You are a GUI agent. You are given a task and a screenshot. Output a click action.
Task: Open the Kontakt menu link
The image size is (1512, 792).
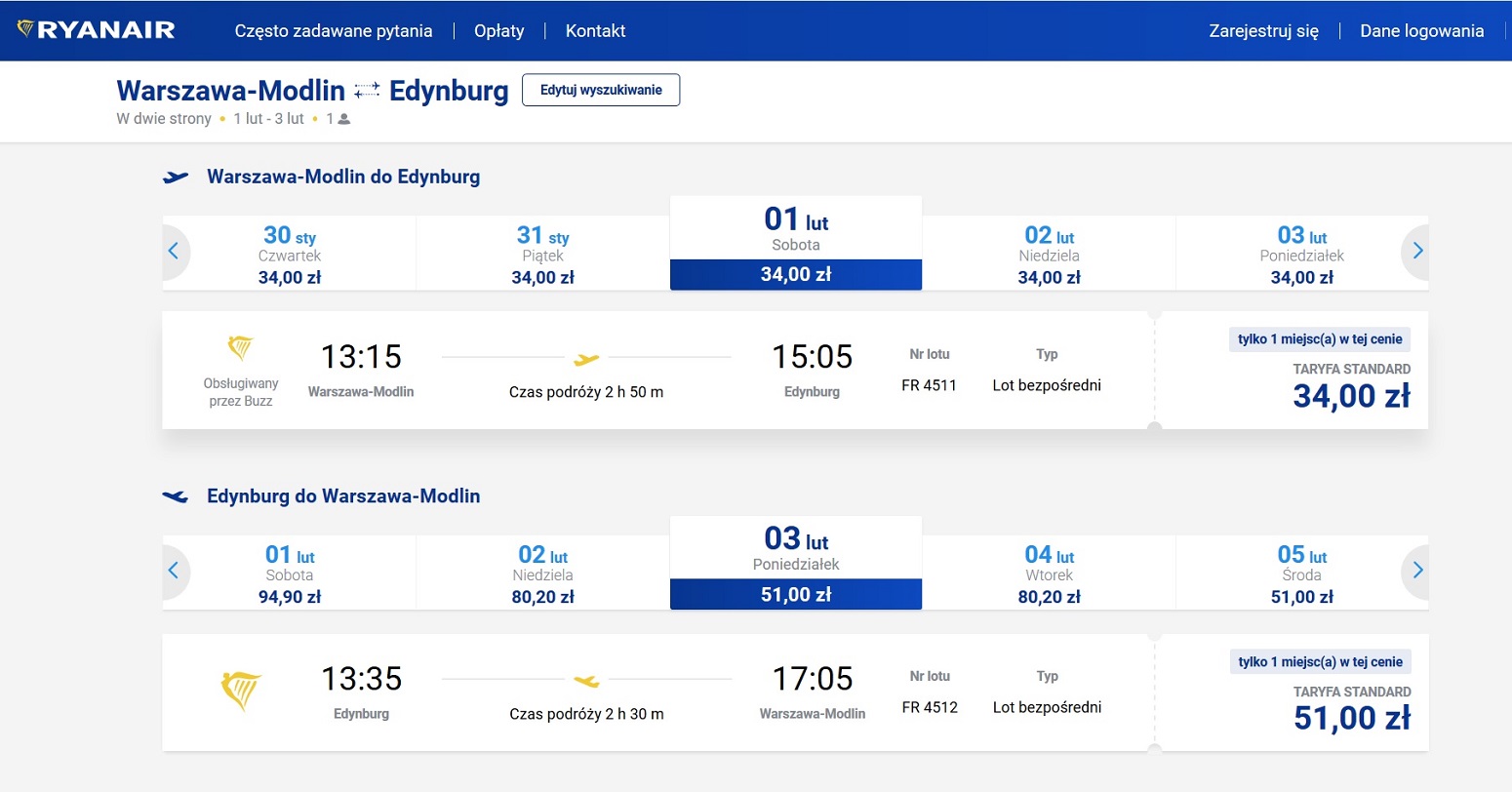coord(596,31)
